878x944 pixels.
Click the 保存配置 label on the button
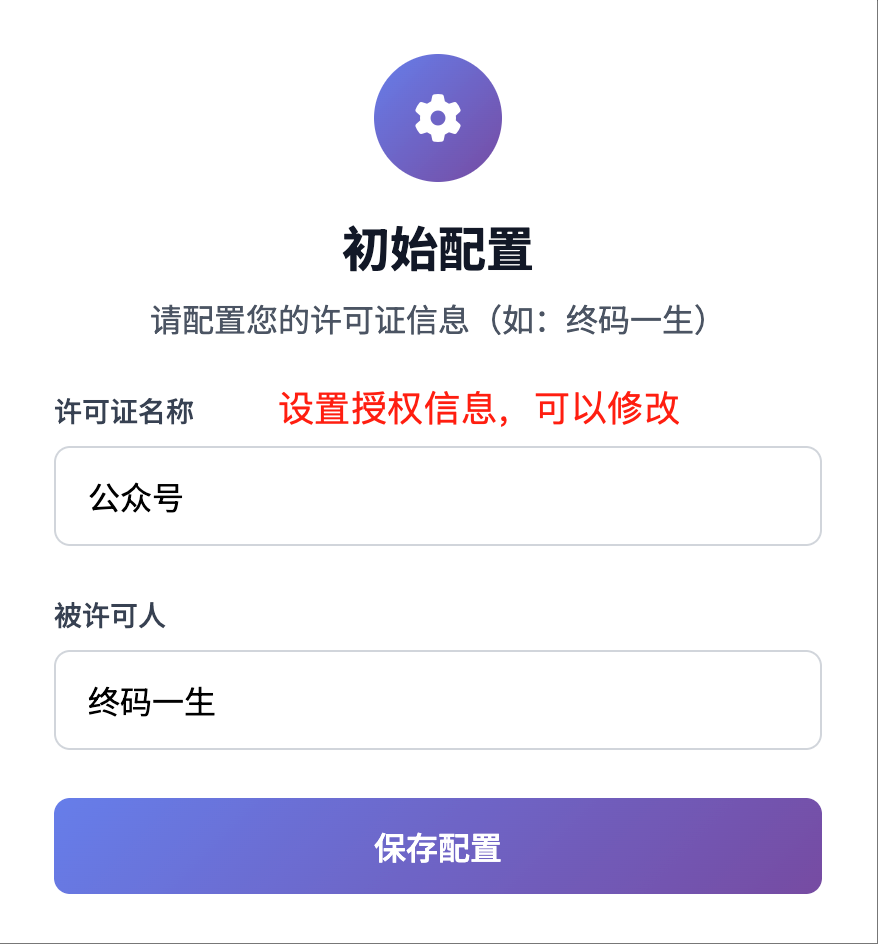tap(437, 848)
